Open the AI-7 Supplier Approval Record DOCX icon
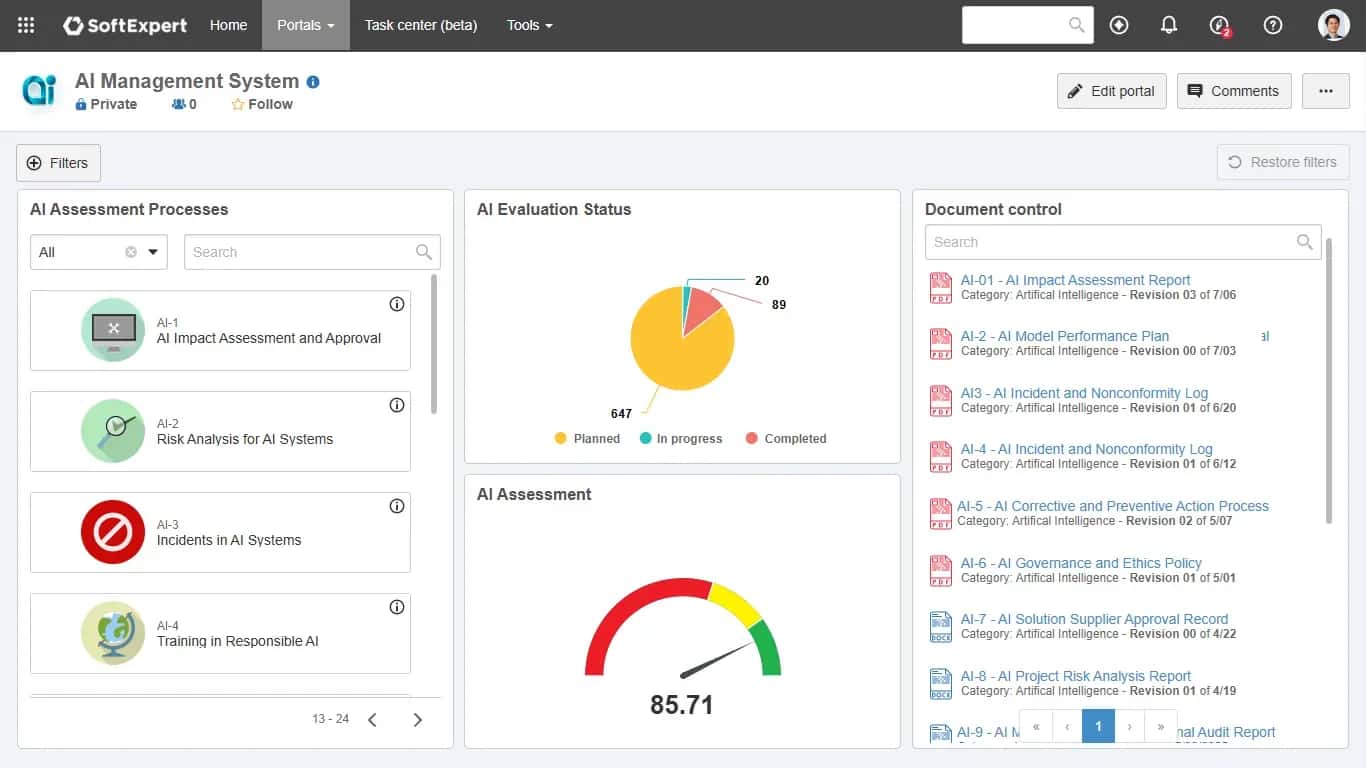Image resolution: width=1366 pixels, height=768 pixels. (941, 627)
